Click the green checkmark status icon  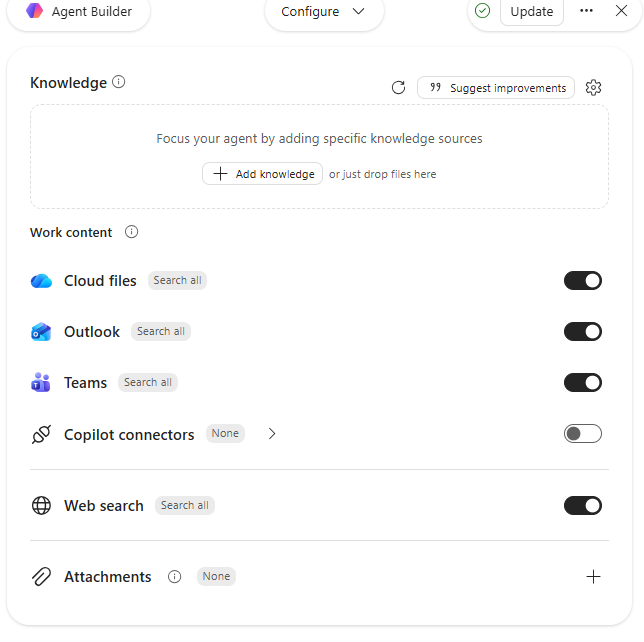[x=482, y=11]
